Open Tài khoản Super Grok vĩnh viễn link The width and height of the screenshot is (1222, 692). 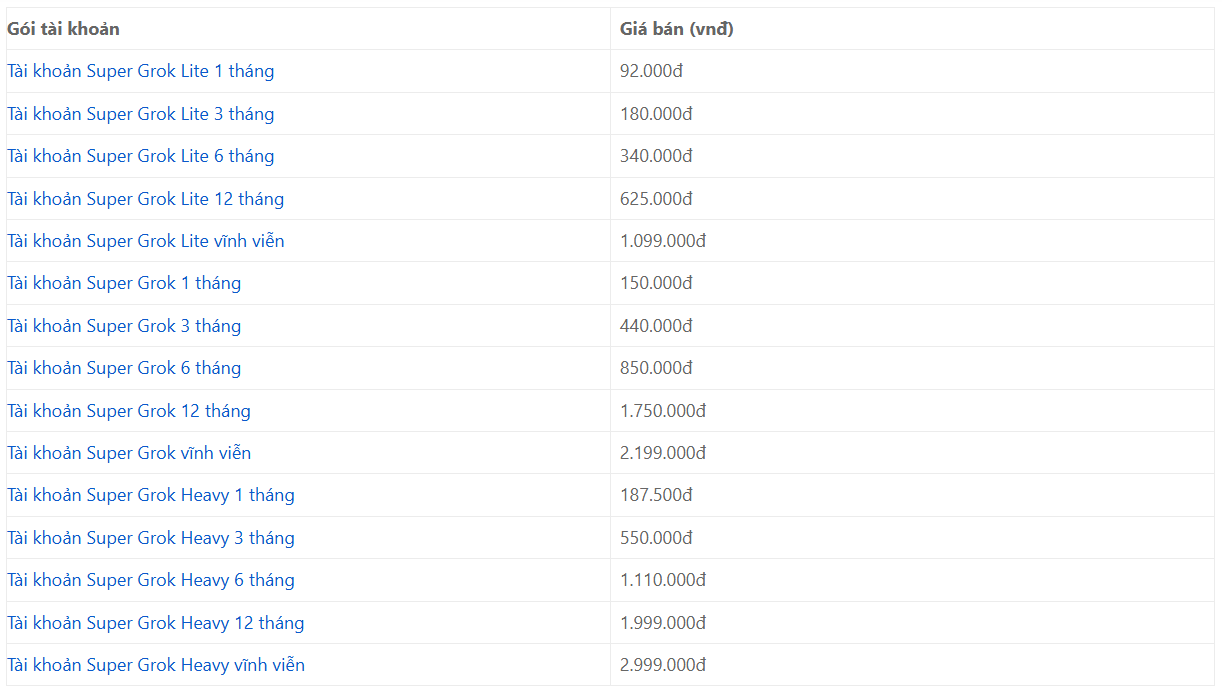click(x=129, y=453)
